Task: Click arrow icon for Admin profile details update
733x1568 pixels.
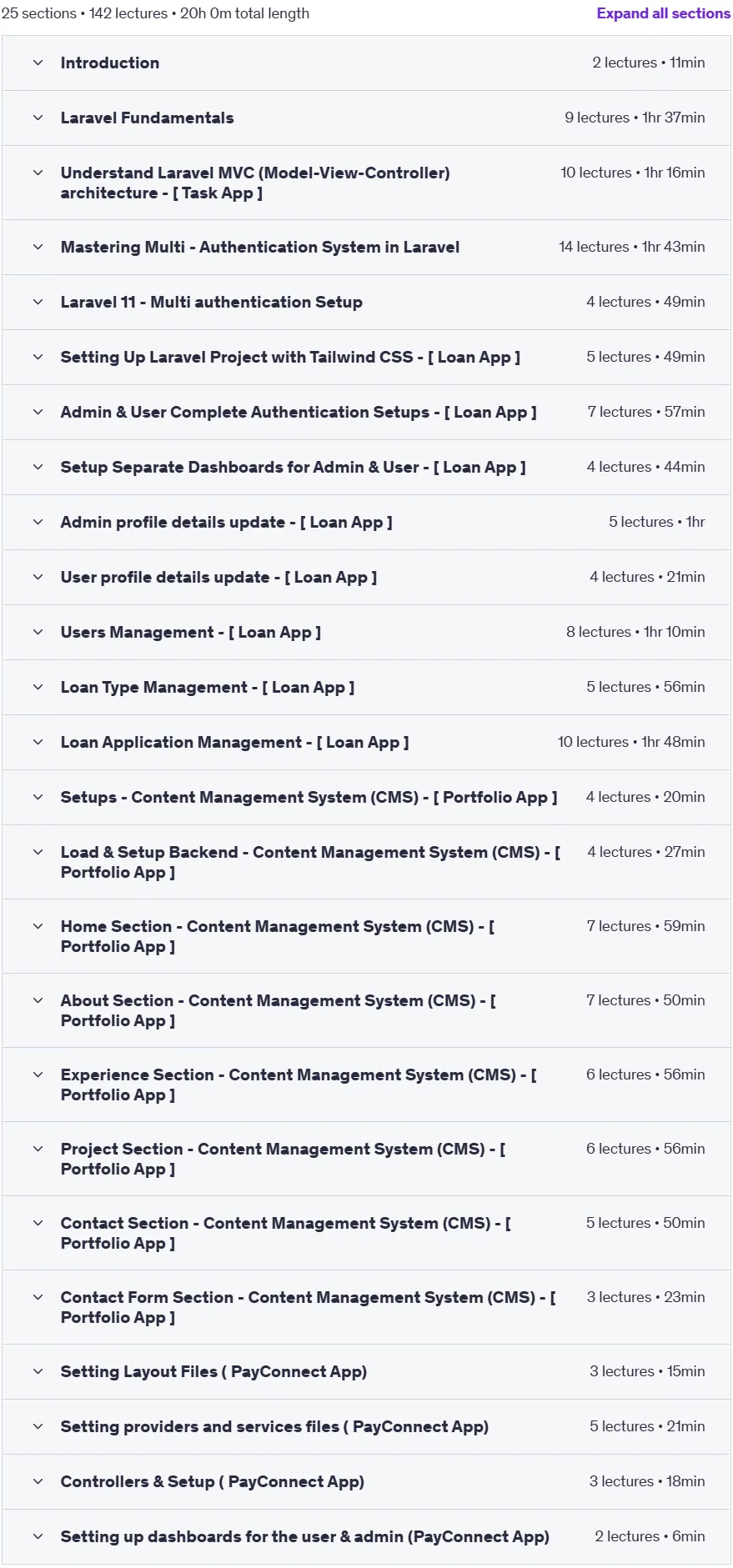Action: coord(38,522)
